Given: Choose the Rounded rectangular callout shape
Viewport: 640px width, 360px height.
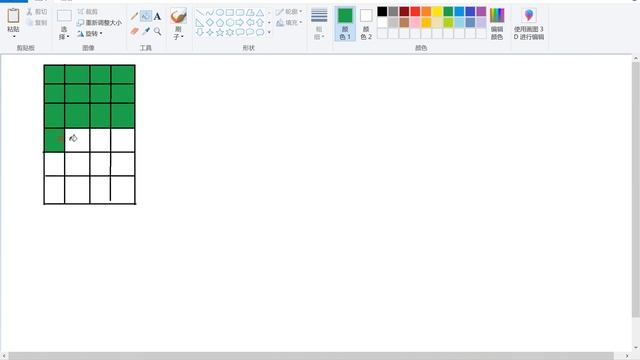Looking at the screenshot, I should coord(240,32).
